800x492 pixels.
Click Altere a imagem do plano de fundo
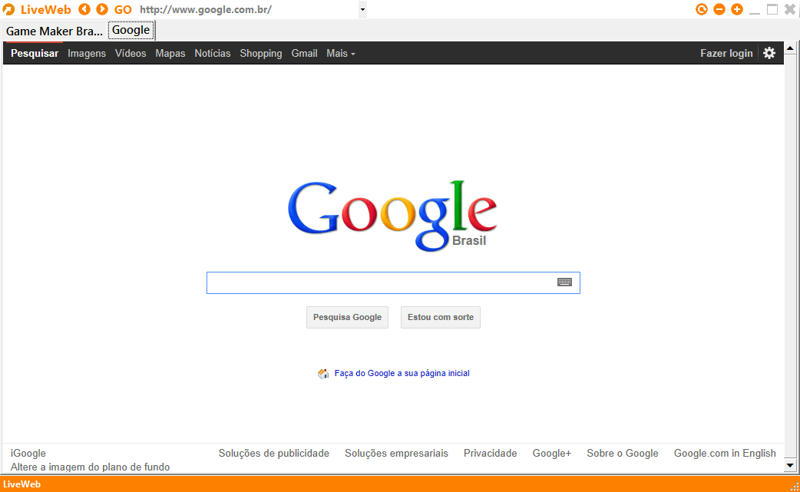[90, 467]
